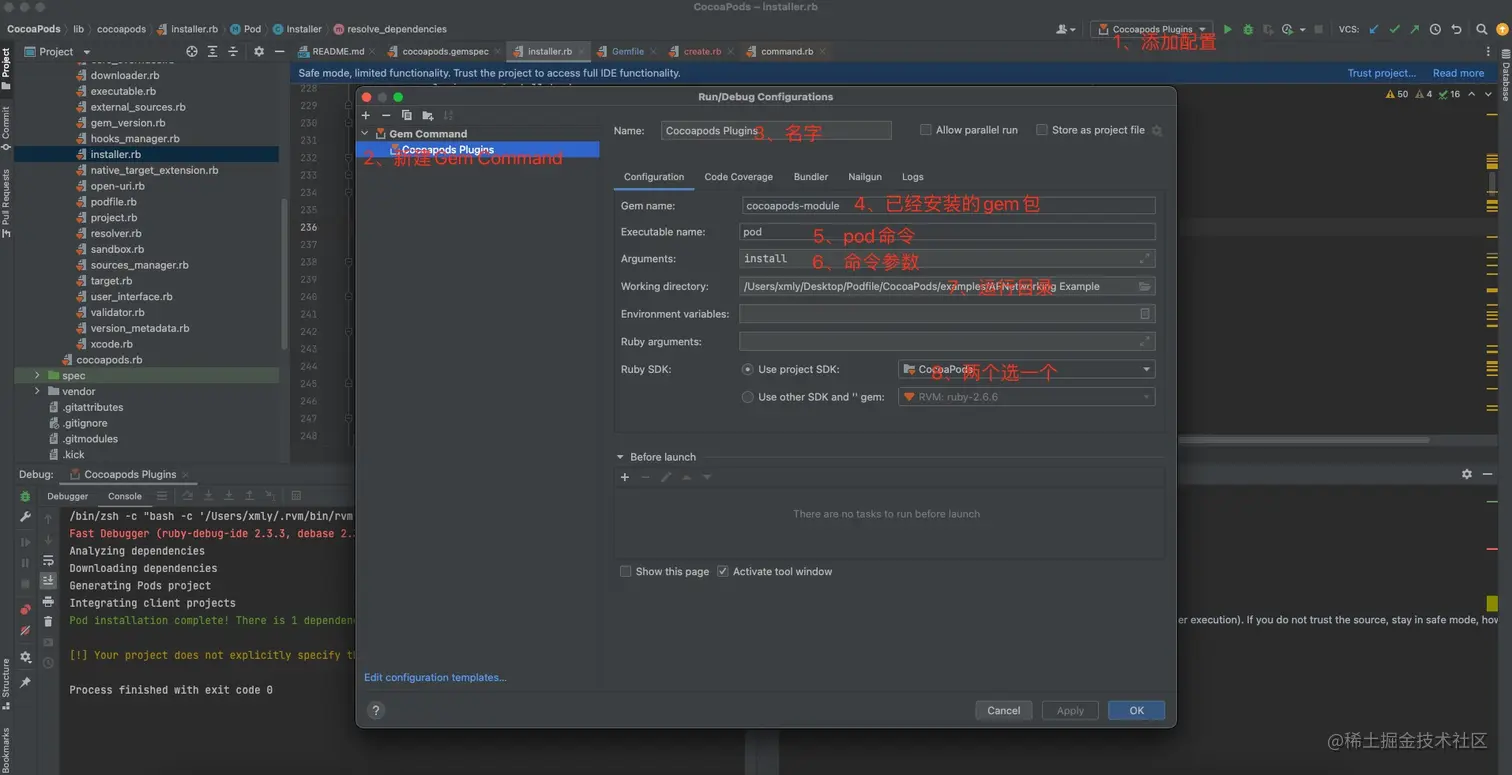Revert changes with the rollback arrow icon
Image resolution: width=1512 pixels, height=775 pixels.
coord(1456,30)
